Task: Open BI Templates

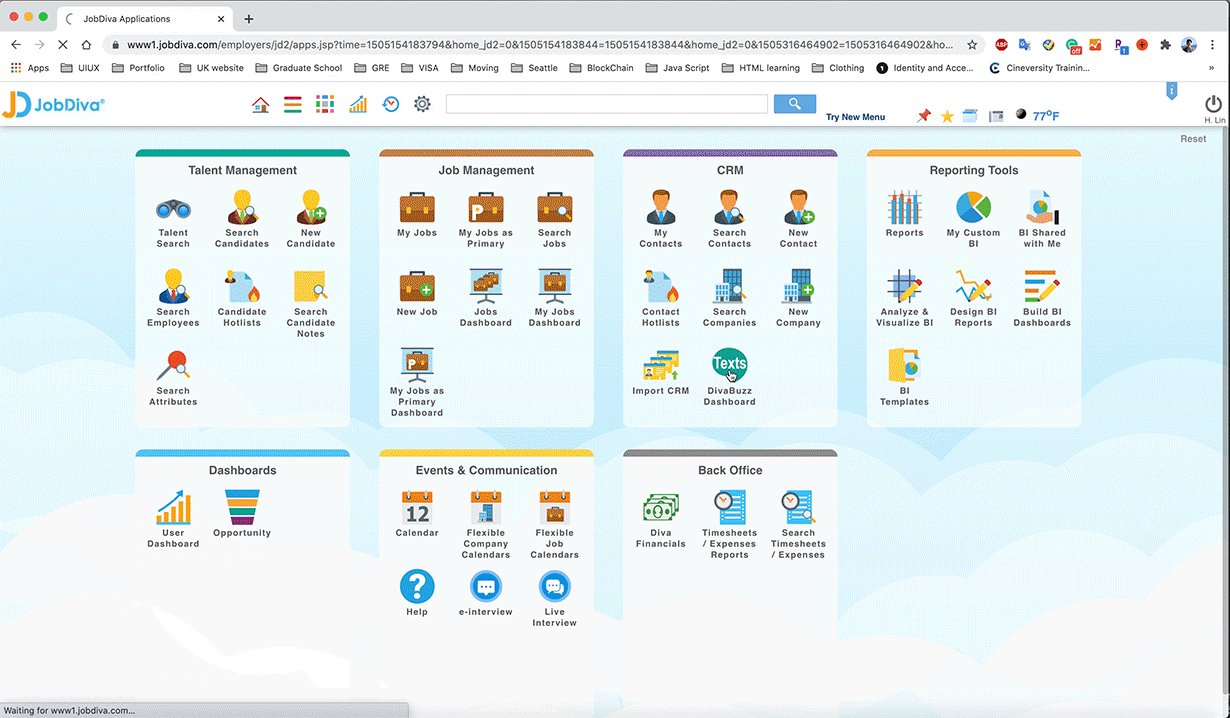Action: pyautogui.click(x=905, y=365)
